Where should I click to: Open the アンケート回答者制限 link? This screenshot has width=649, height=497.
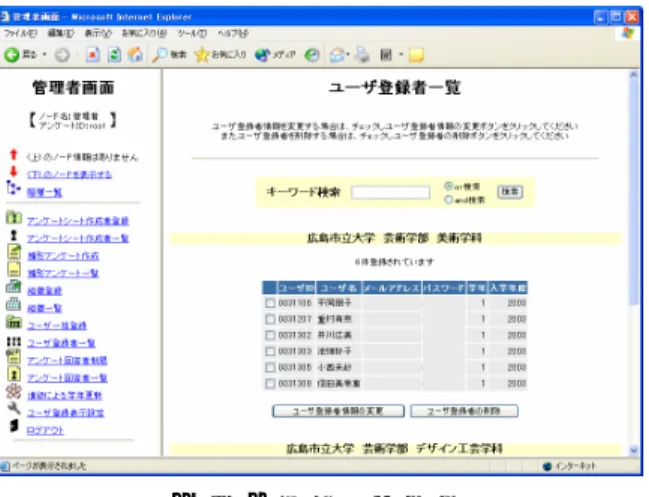coord(67,360)
